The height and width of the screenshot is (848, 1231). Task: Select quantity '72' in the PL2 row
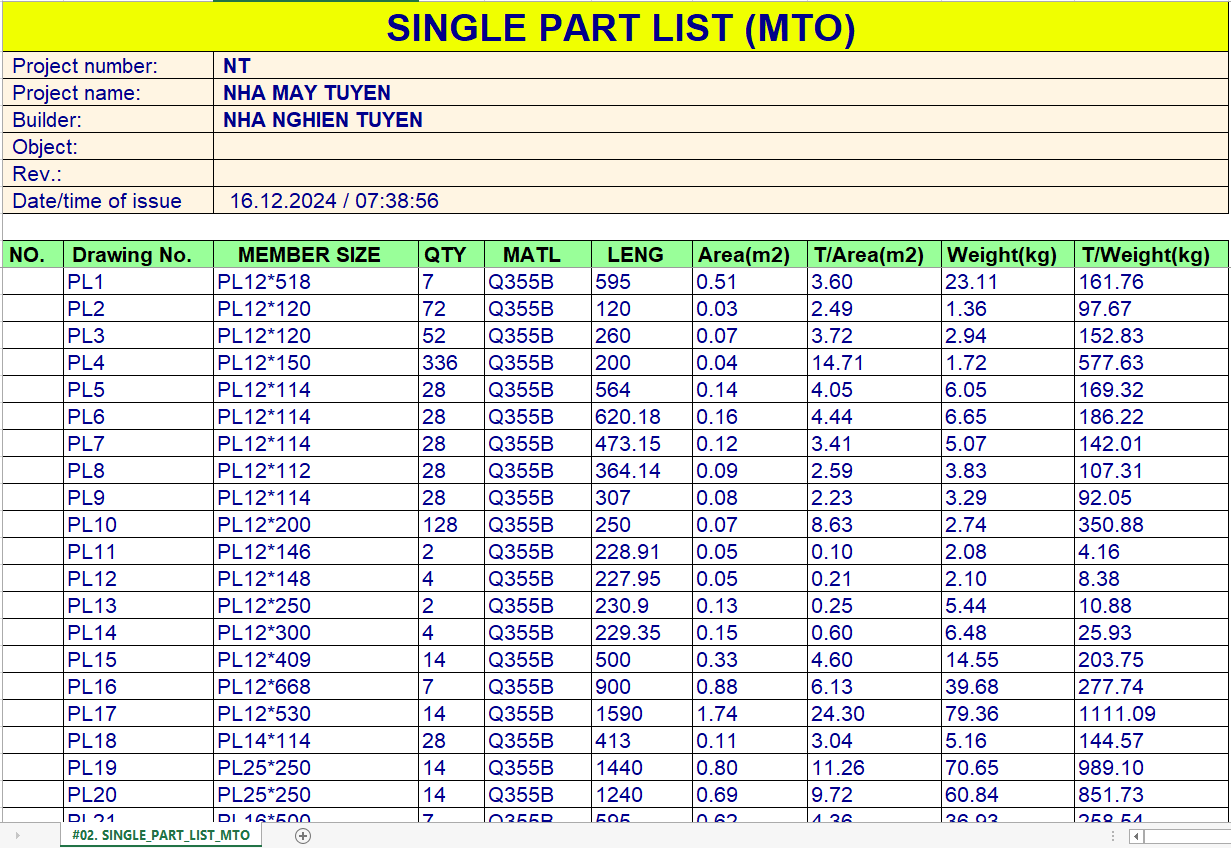pos(451,309)
